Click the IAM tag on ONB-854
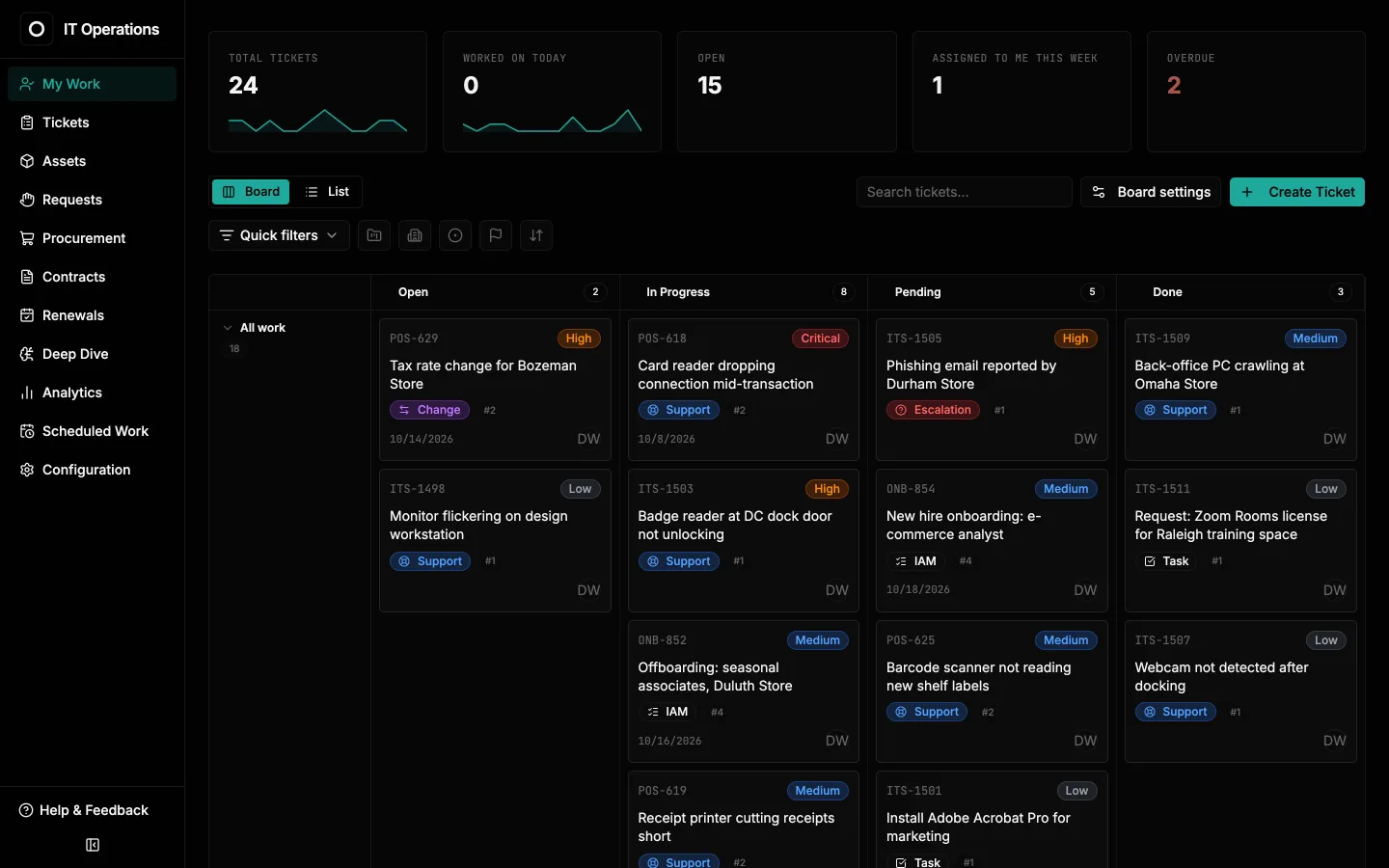Viewport: 1389px width, 868px height. [915, 561]
